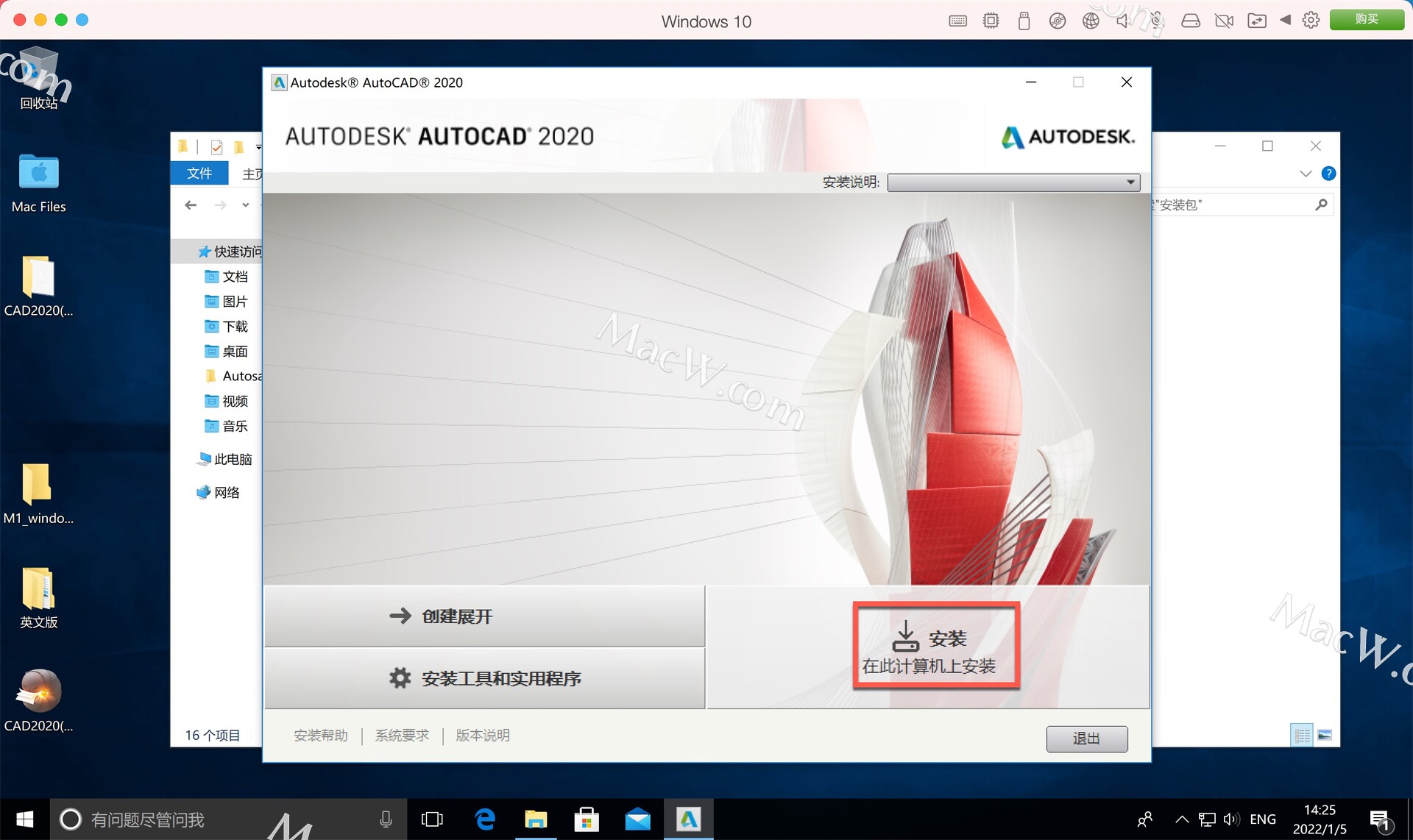Screen dimensions: 1413x840
Task: Click the AutoCAD icon in taskbar
Action: (688, 819)
